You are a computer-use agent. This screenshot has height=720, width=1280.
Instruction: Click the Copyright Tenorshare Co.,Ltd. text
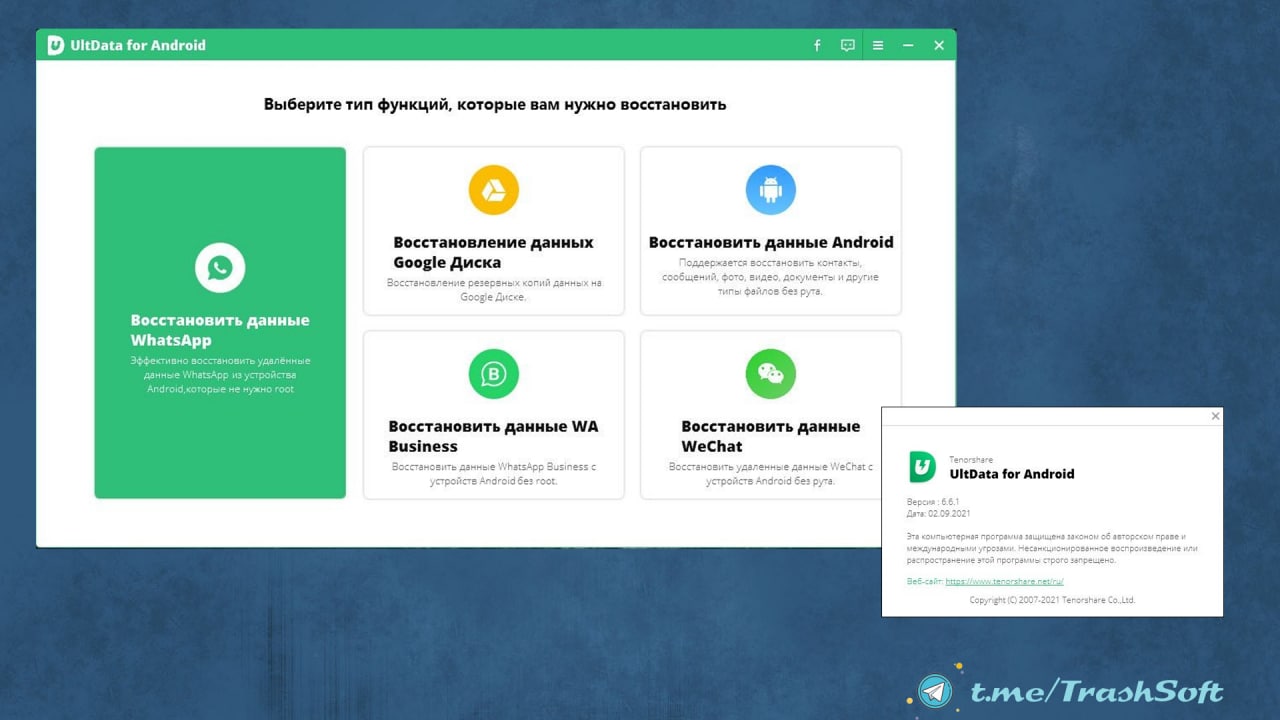[x=1052, y=600]
